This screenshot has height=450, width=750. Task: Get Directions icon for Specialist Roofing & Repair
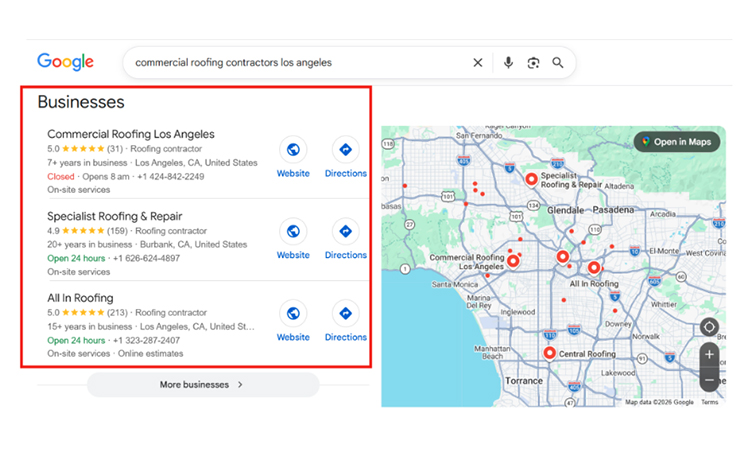[x=345, y=231]
